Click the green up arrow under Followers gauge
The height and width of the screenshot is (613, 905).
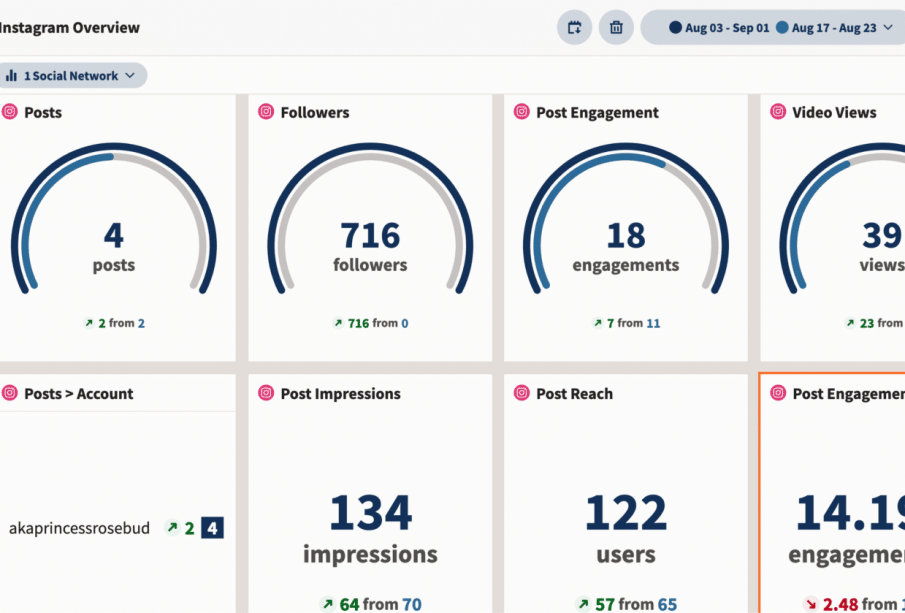(338, 323)
